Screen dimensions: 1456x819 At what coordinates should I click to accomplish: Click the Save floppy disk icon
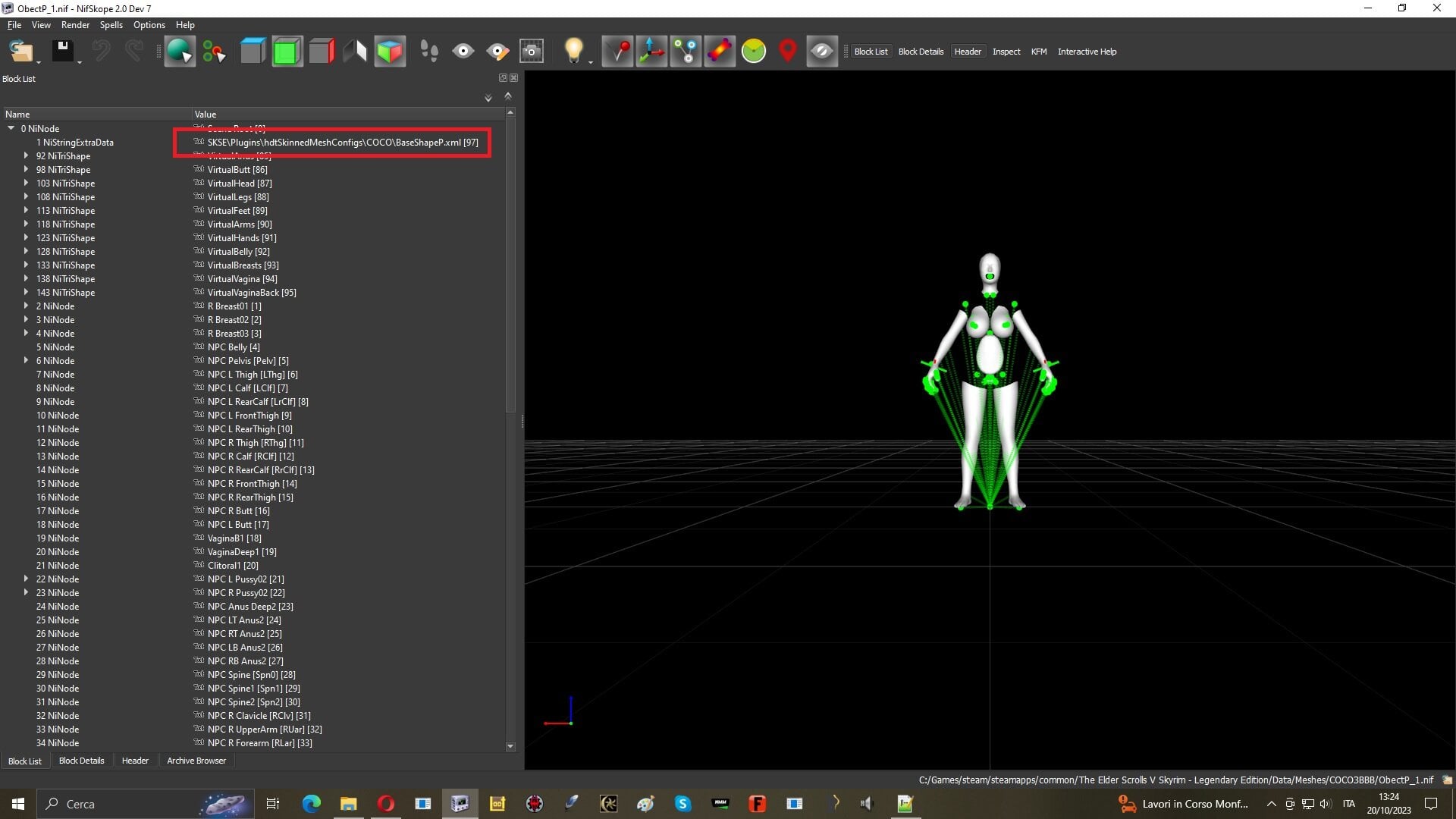pos(62,52)
